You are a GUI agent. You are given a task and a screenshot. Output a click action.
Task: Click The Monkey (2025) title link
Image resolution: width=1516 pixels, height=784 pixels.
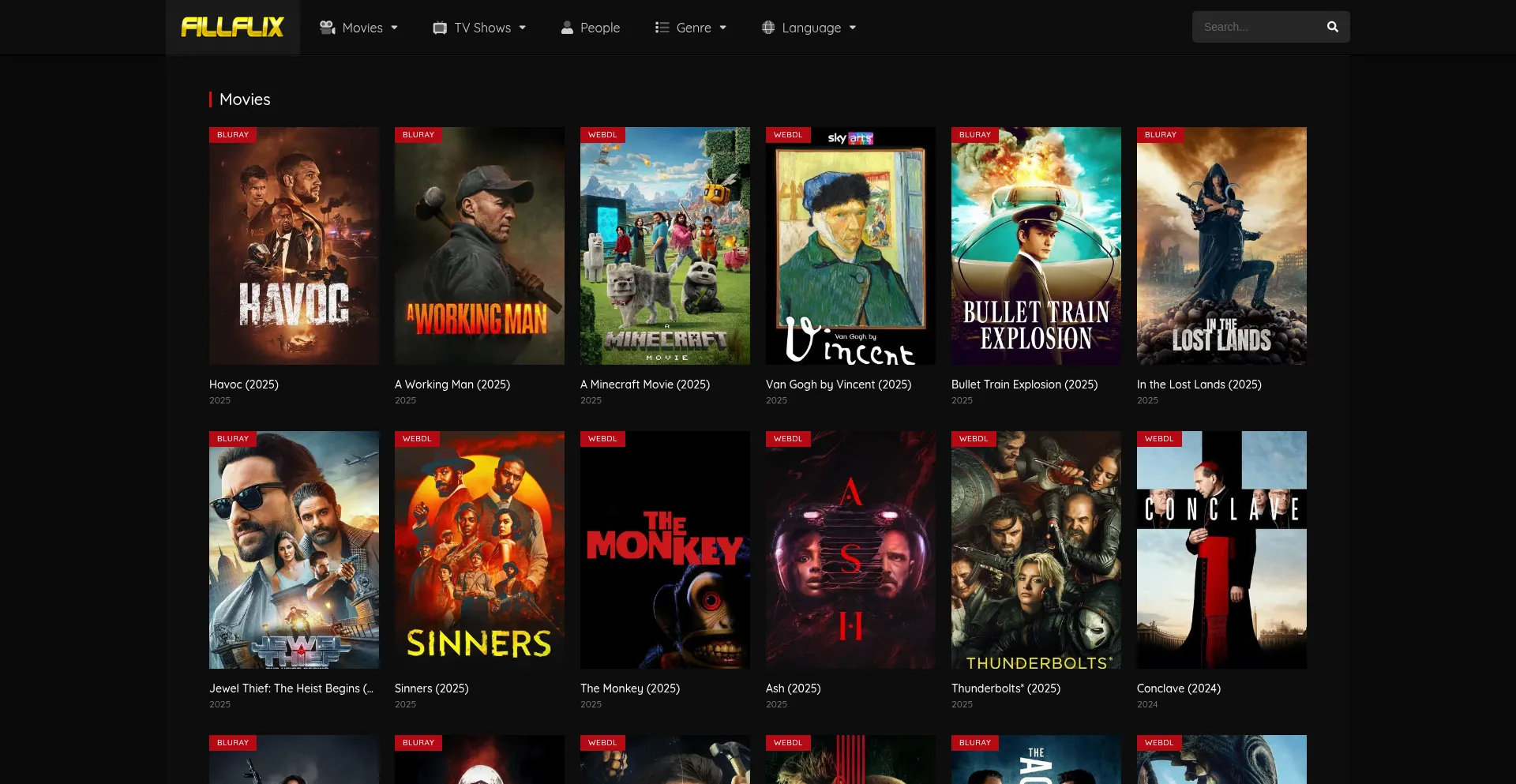(630, 688)
